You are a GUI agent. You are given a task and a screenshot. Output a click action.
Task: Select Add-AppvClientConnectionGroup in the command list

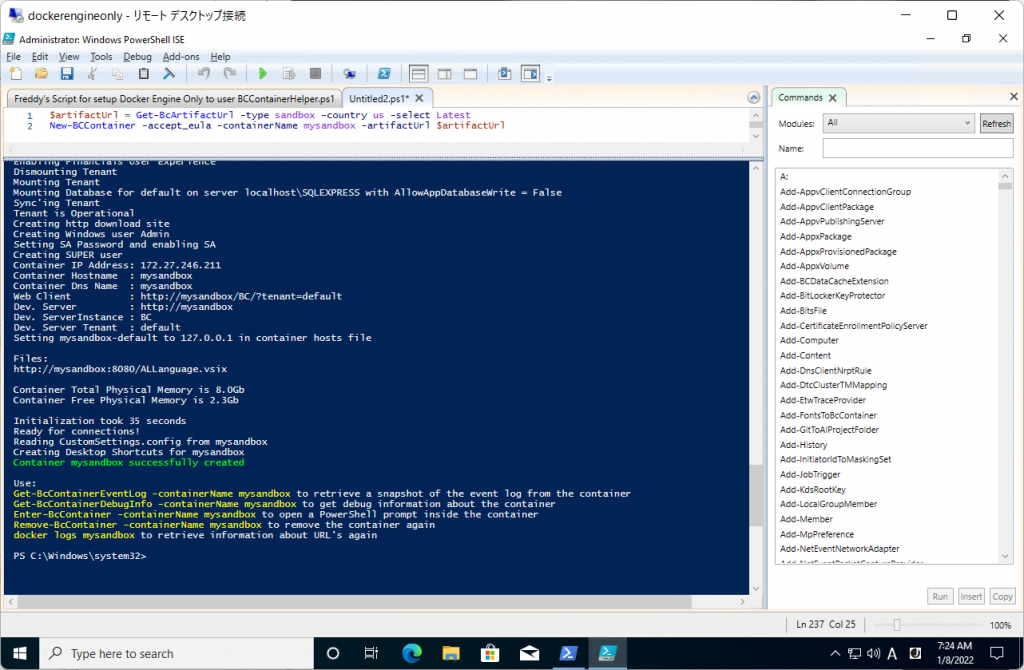(845, 192)
